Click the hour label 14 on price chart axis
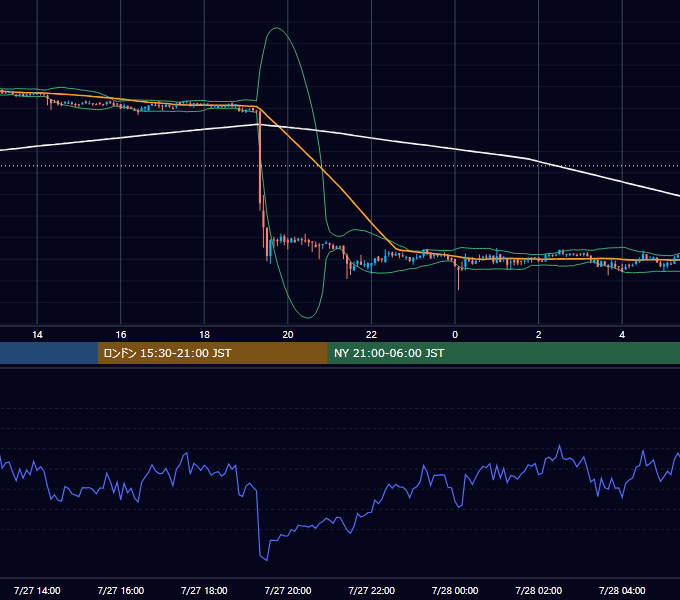Screen dimensions: 680x600 (x=37, y=335)
